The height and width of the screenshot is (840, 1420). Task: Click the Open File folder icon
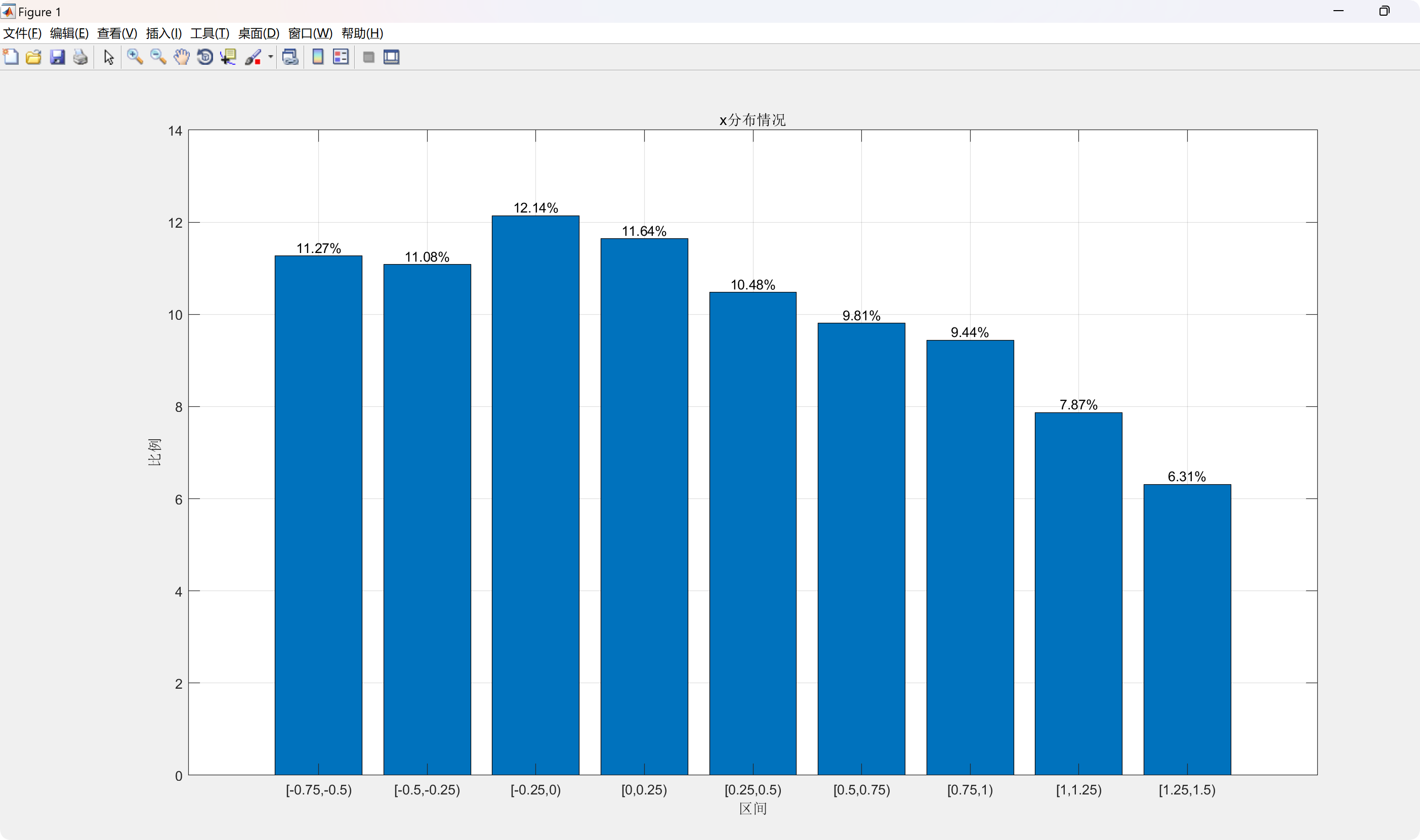click(x=34, y=57)
